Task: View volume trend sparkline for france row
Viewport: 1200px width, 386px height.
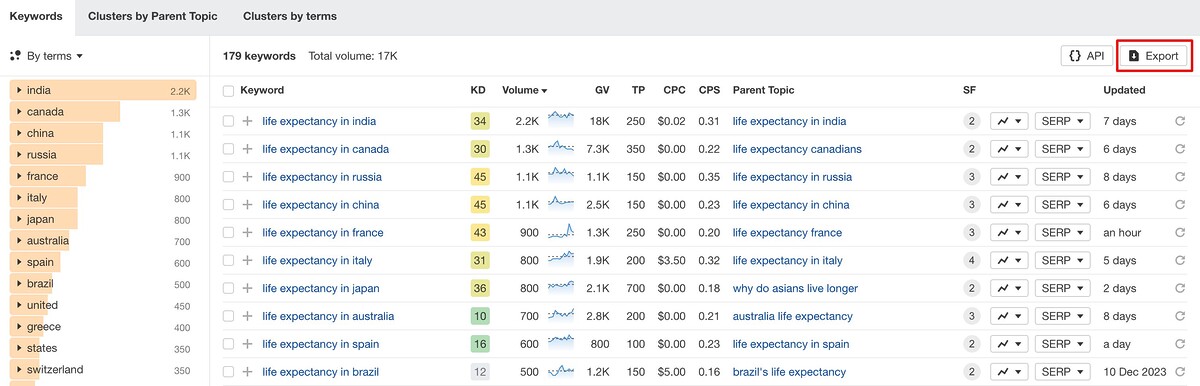Action: (x=561, y=232)
